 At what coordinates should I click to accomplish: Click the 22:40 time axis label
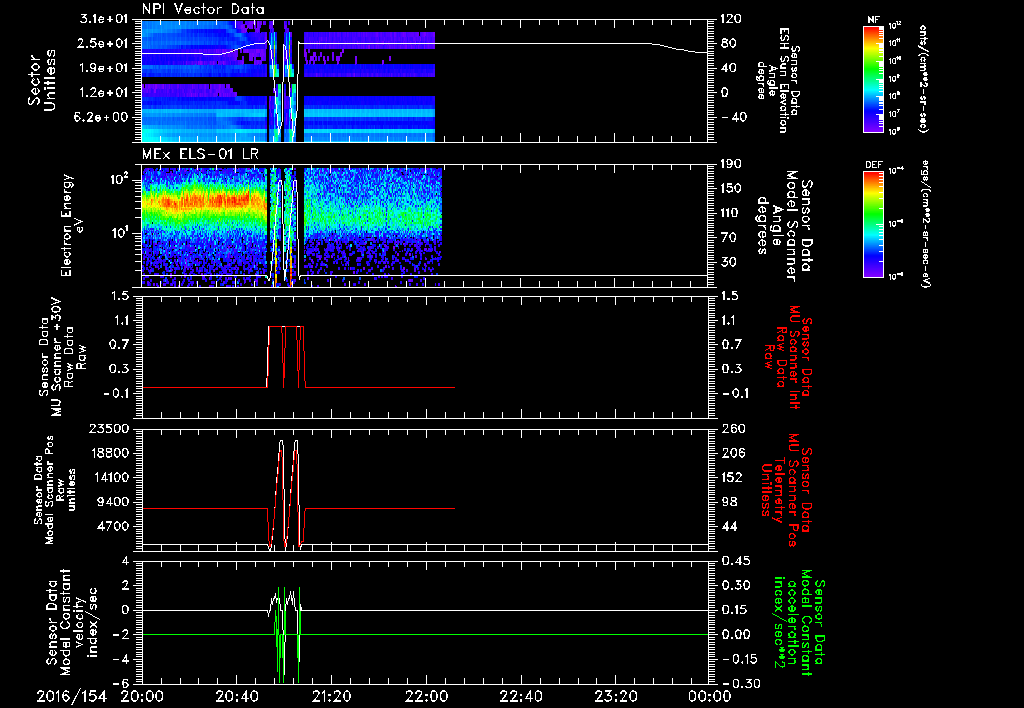(520, 696)
